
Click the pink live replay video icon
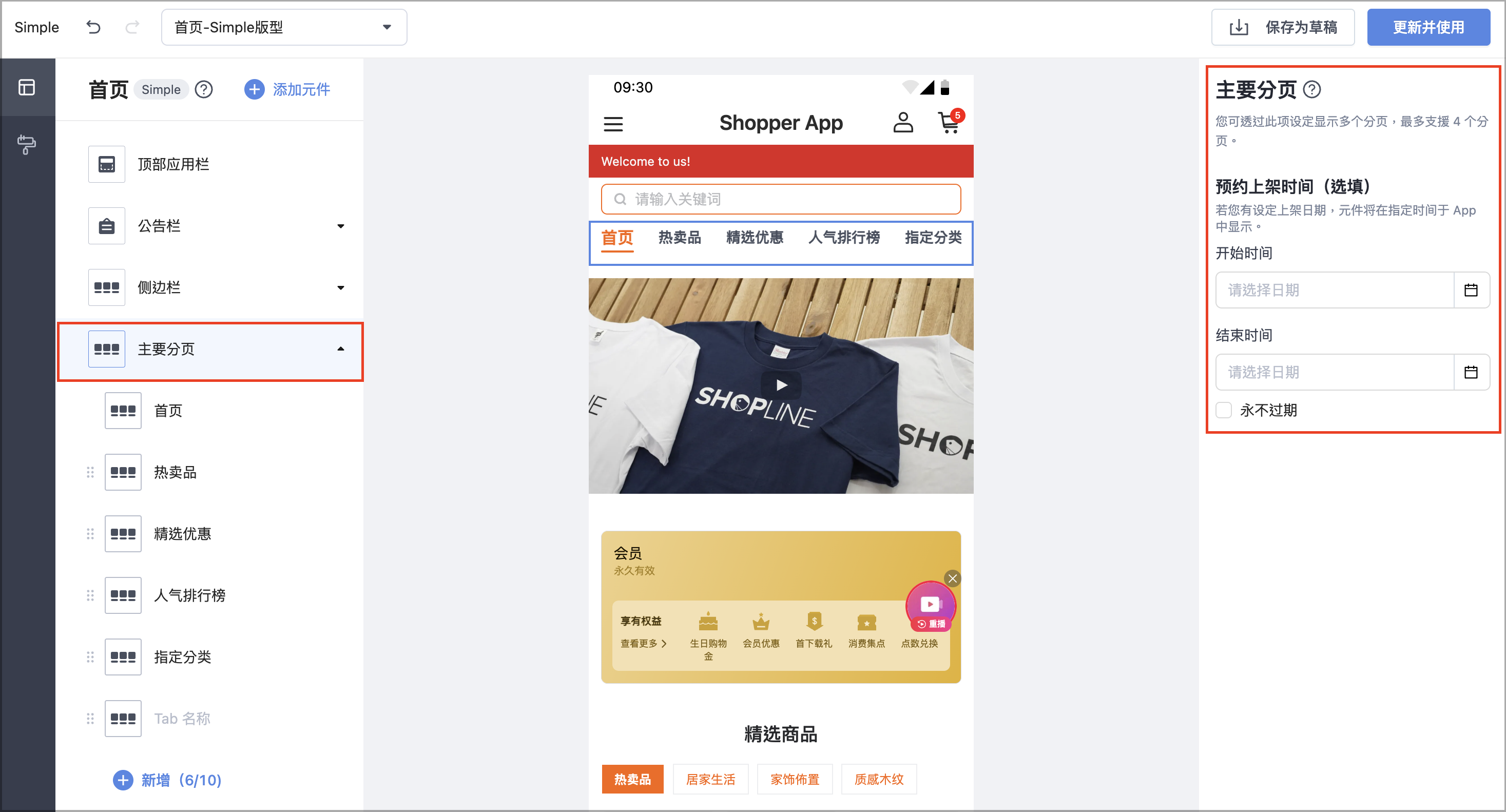(x=930, y=605)
